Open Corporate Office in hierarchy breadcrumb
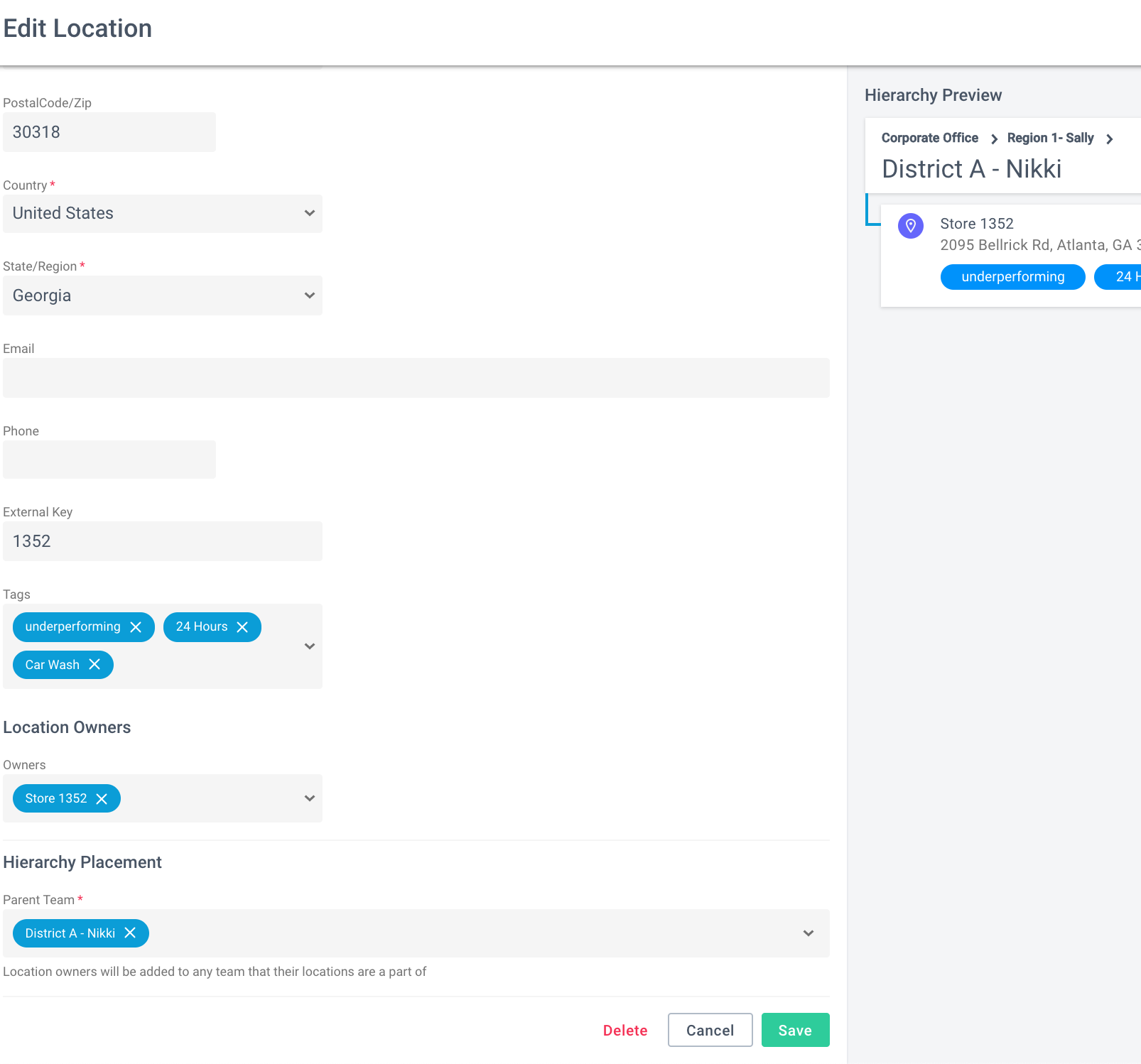 [929, 138]
